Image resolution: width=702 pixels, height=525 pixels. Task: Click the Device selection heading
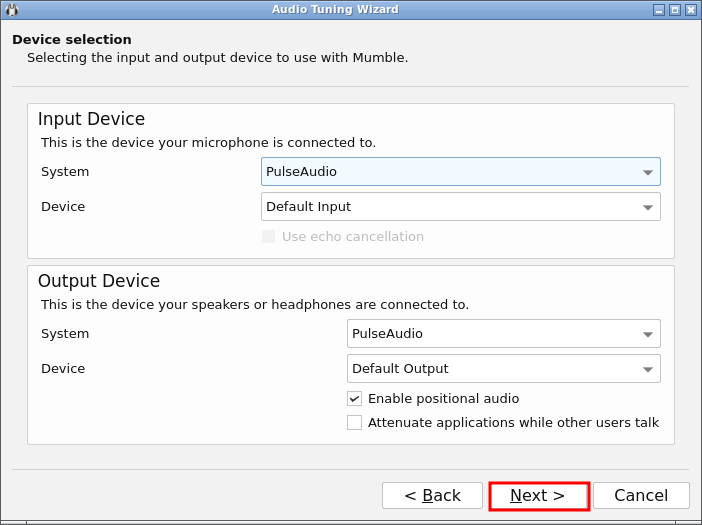pos(72,40)
